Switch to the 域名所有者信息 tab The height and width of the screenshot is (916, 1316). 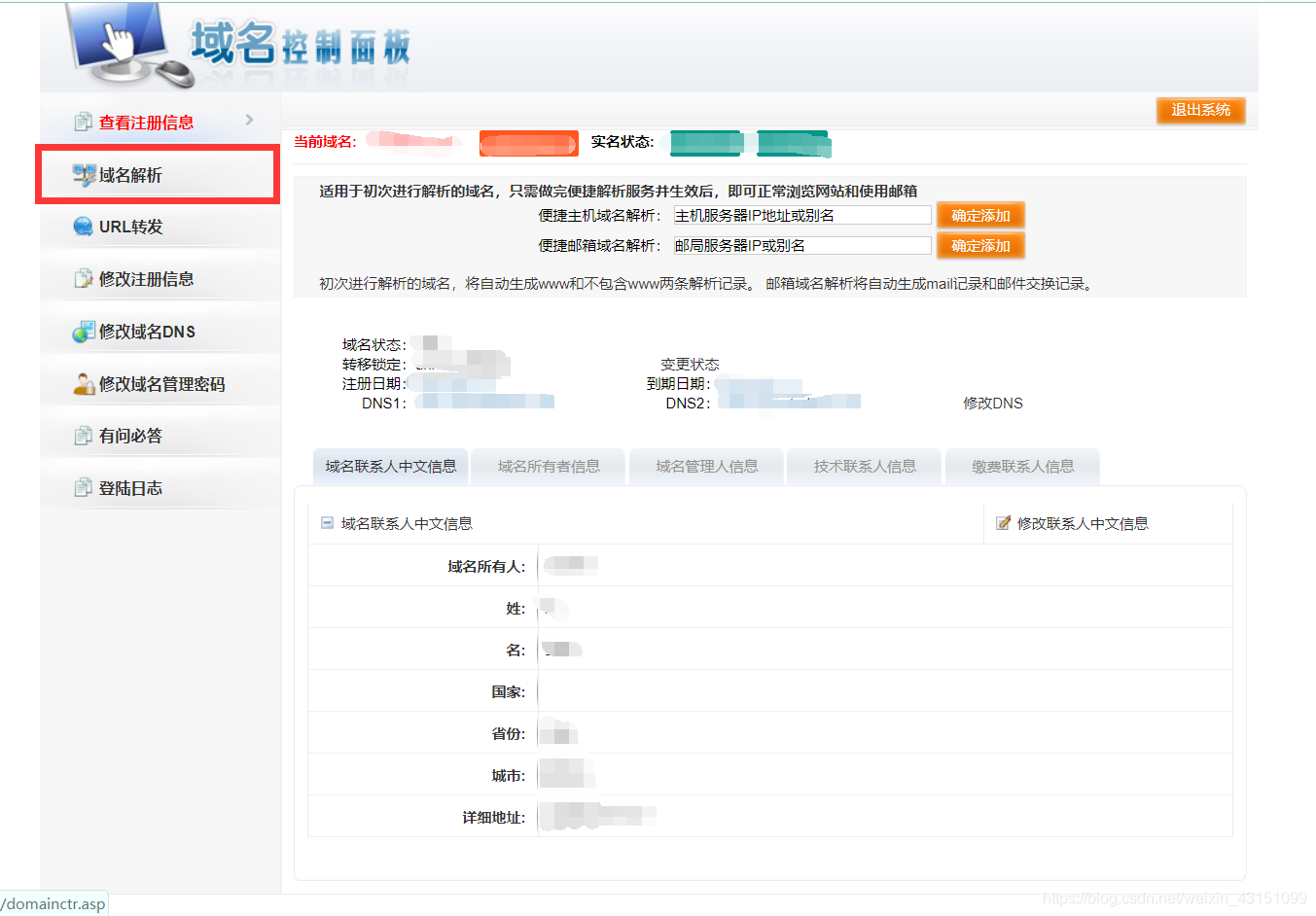tap(548, 466)
